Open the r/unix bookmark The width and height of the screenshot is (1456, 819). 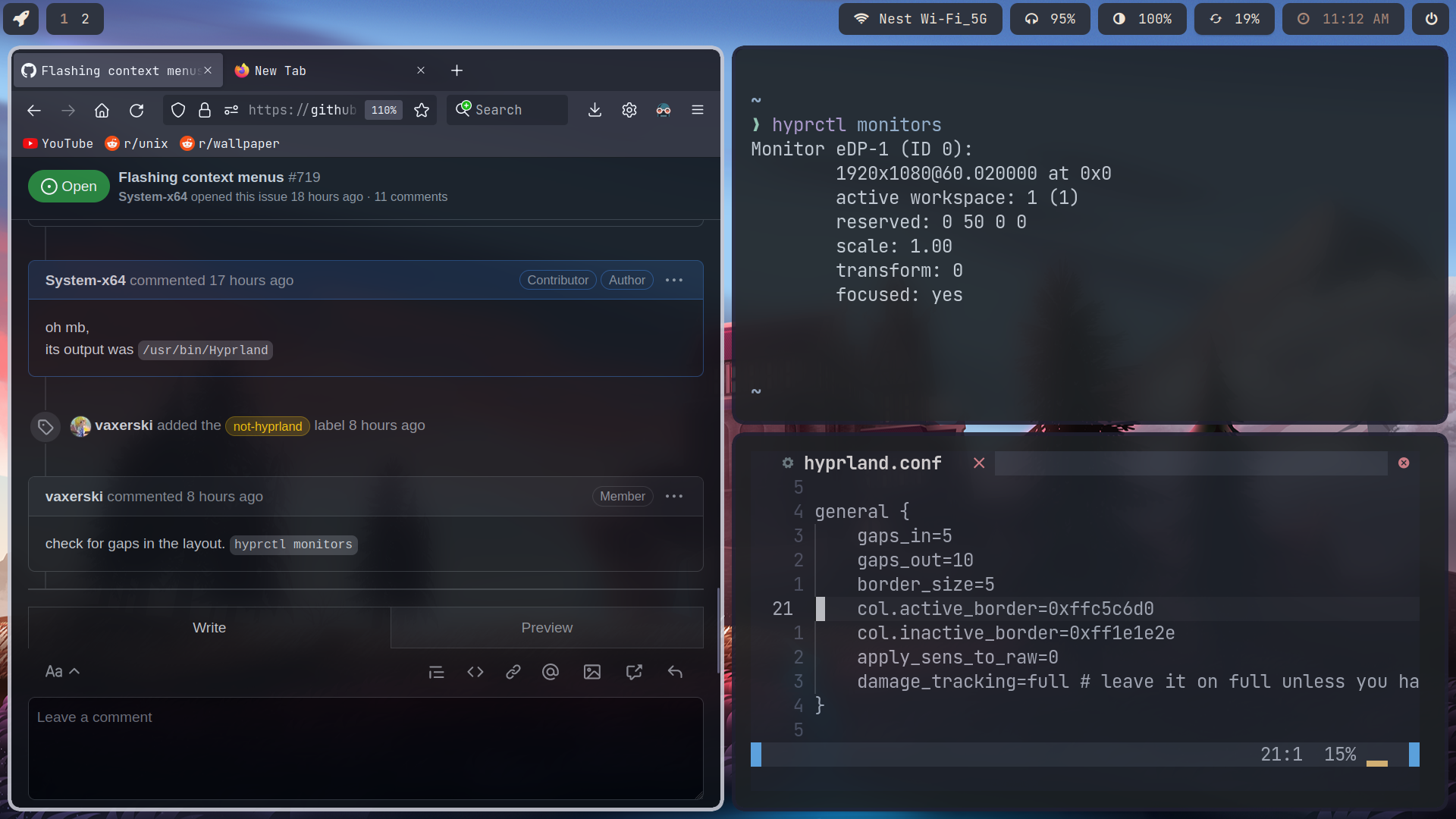pos(136,143)
